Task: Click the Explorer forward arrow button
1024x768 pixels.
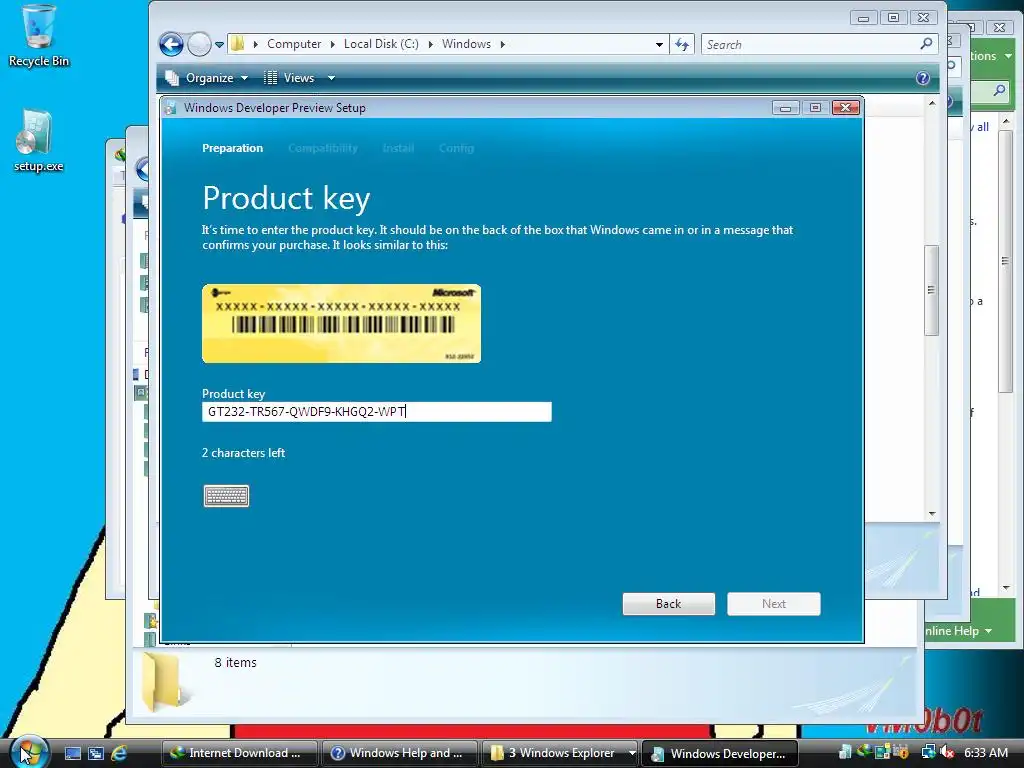Action: [x=199, y=44]
